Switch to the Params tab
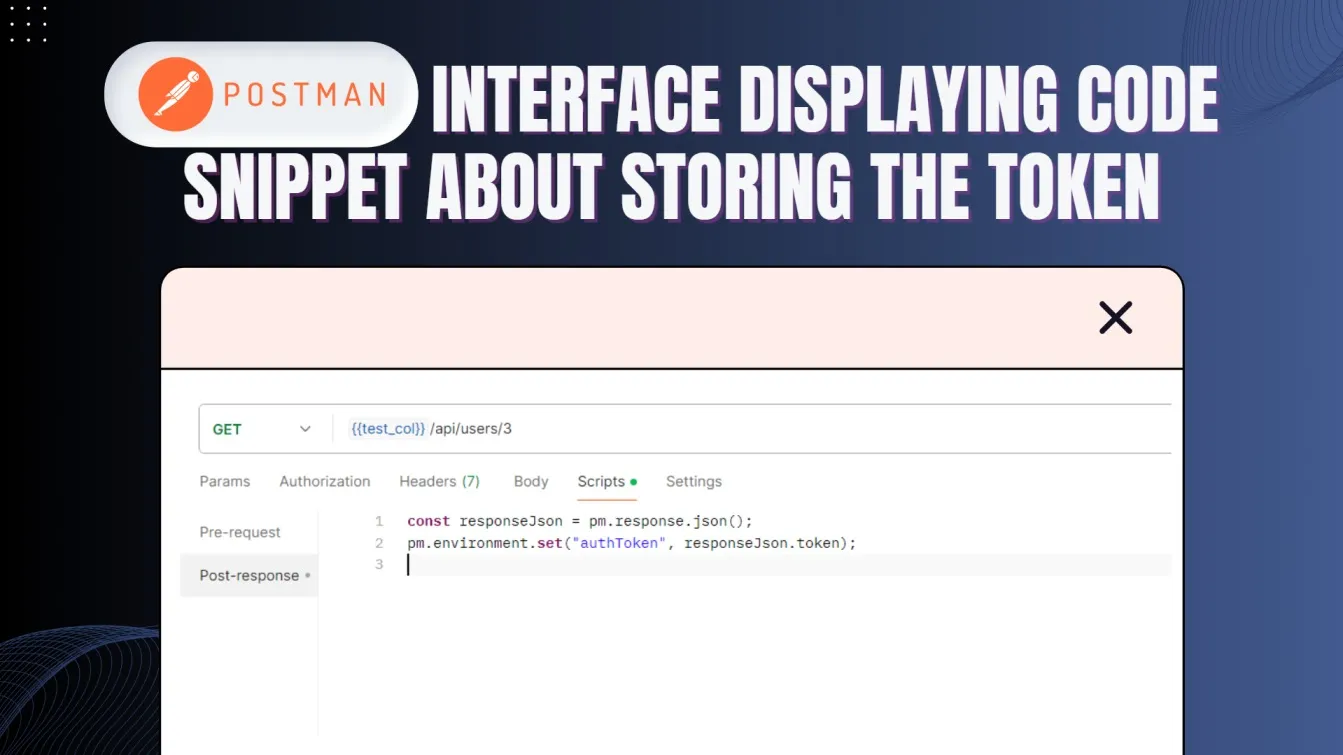1343x755 pixels. point(225,481)
